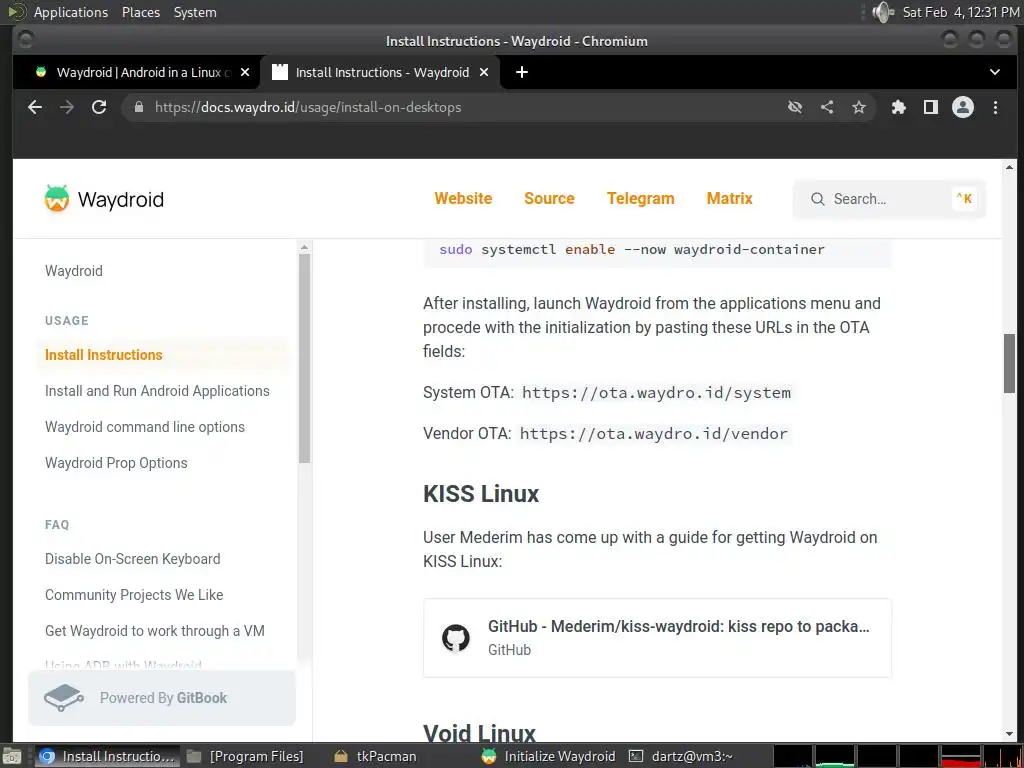Viewport: 1024px width, 768px height.
Task: Open the Places menu
Action: [x=140, y=12]
